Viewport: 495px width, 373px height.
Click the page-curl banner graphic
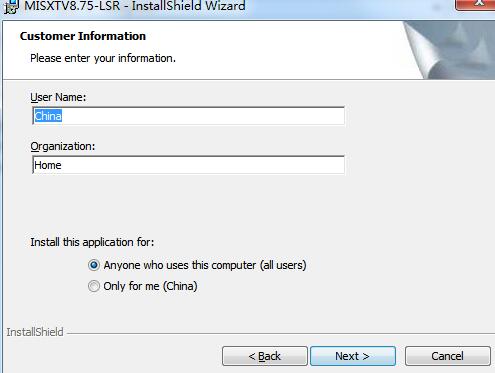(x=449, y=50)
